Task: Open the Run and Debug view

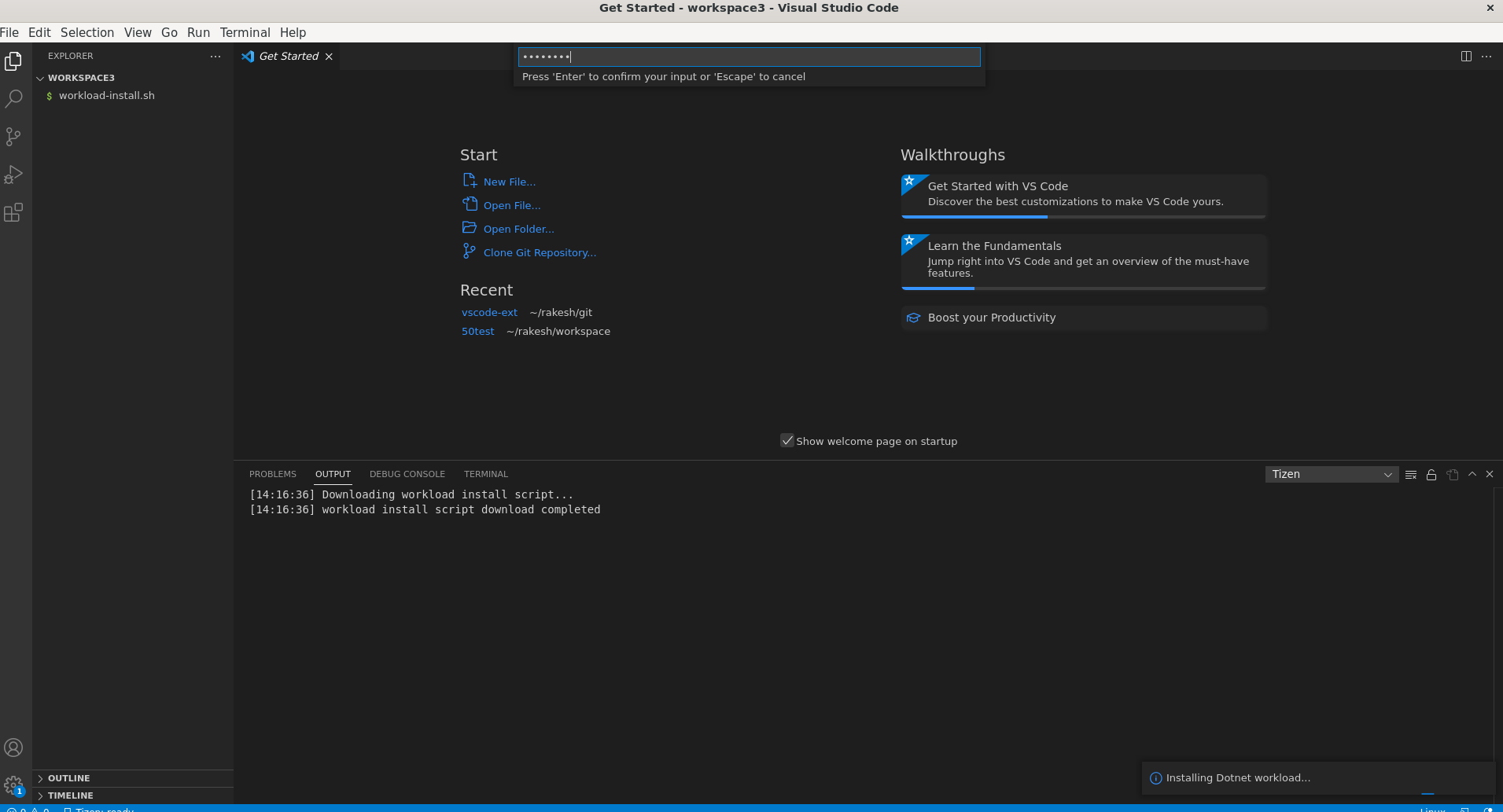Action: pyautogui.click(x=13, y=174)
